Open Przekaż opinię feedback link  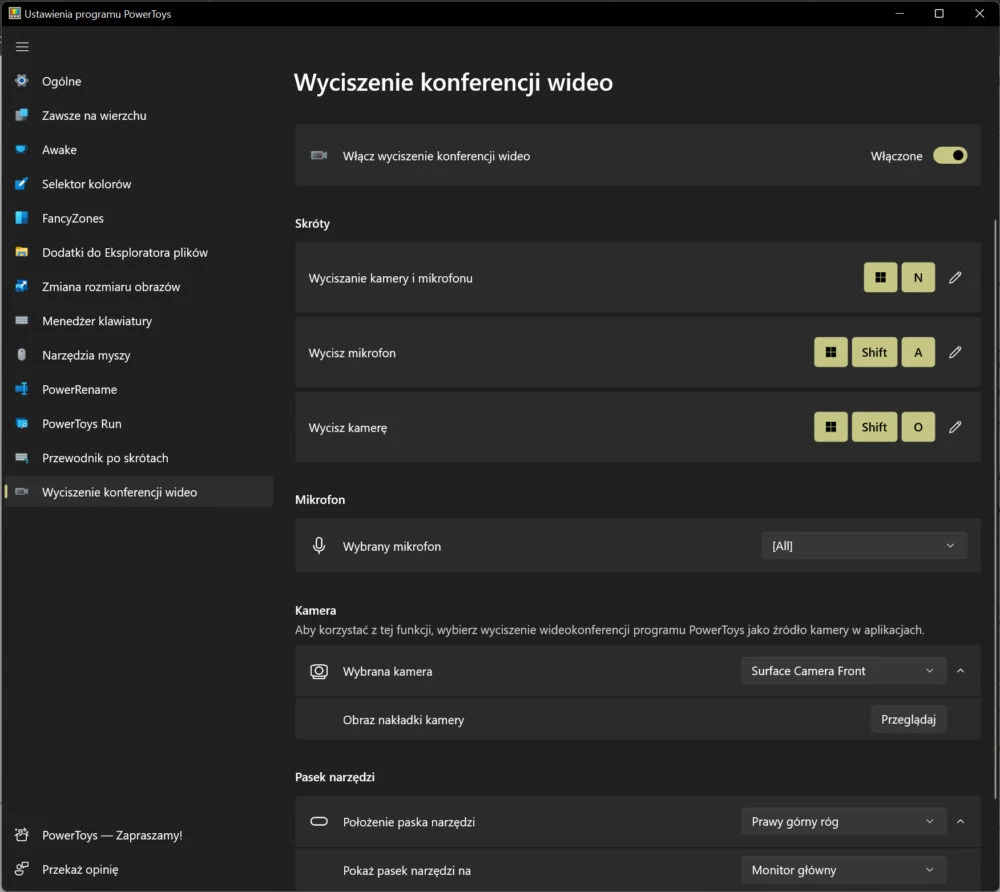coord(139,869)
